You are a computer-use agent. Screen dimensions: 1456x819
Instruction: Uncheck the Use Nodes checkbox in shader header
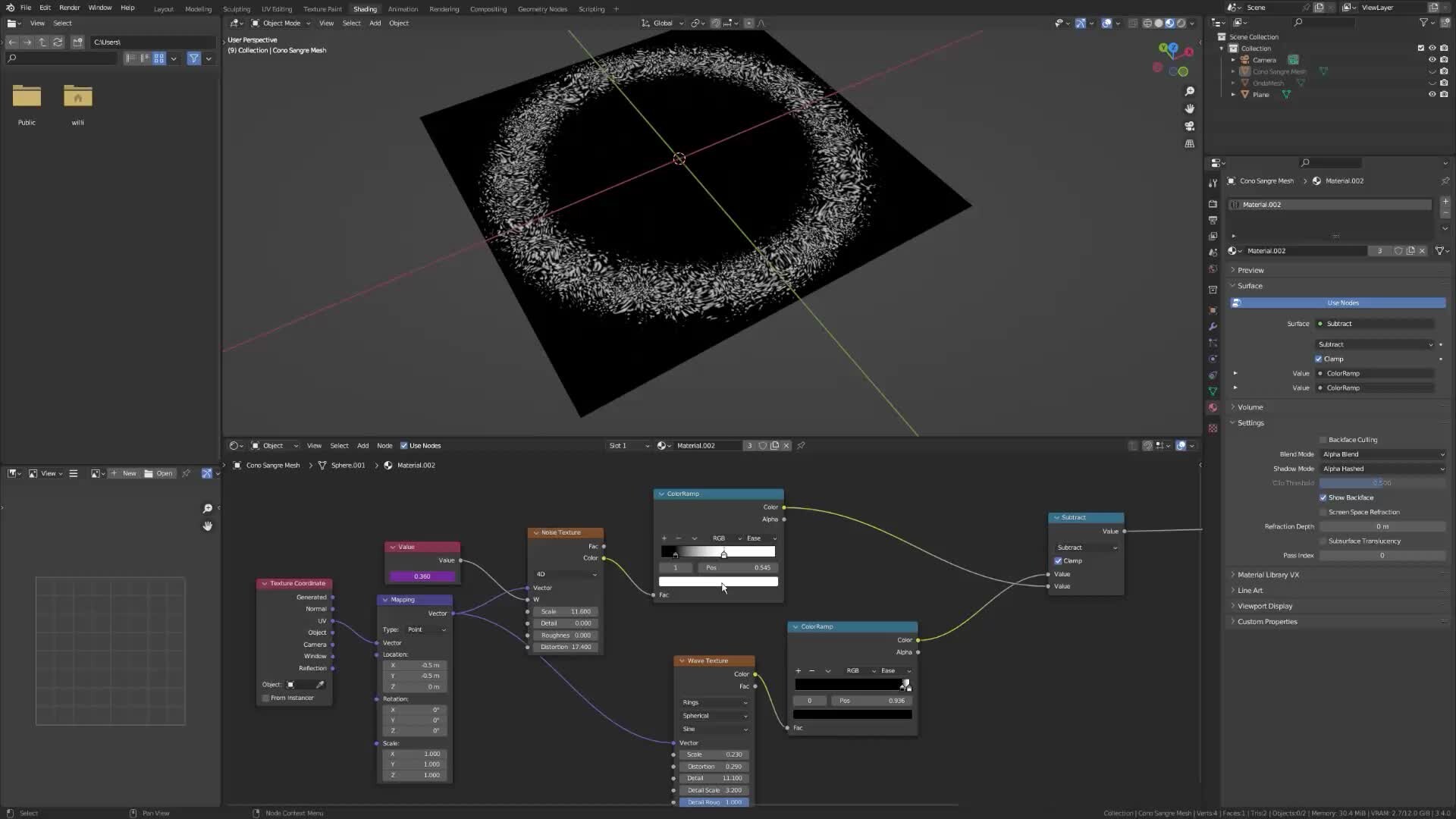(x=404, y=446)
